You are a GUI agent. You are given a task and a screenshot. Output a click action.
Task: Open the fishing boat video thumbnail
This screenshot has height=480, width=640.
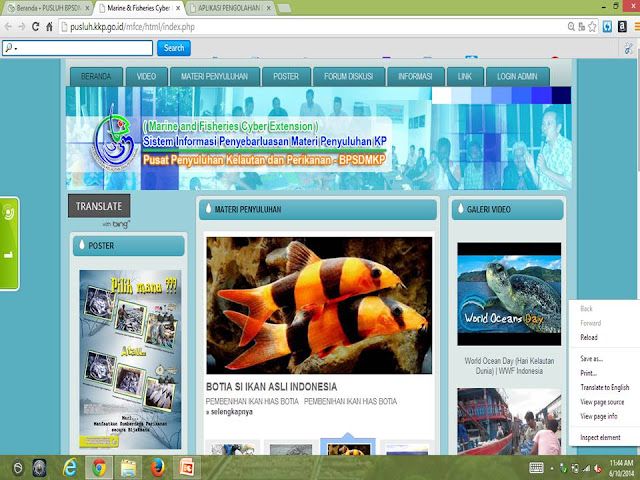(509, 421)
